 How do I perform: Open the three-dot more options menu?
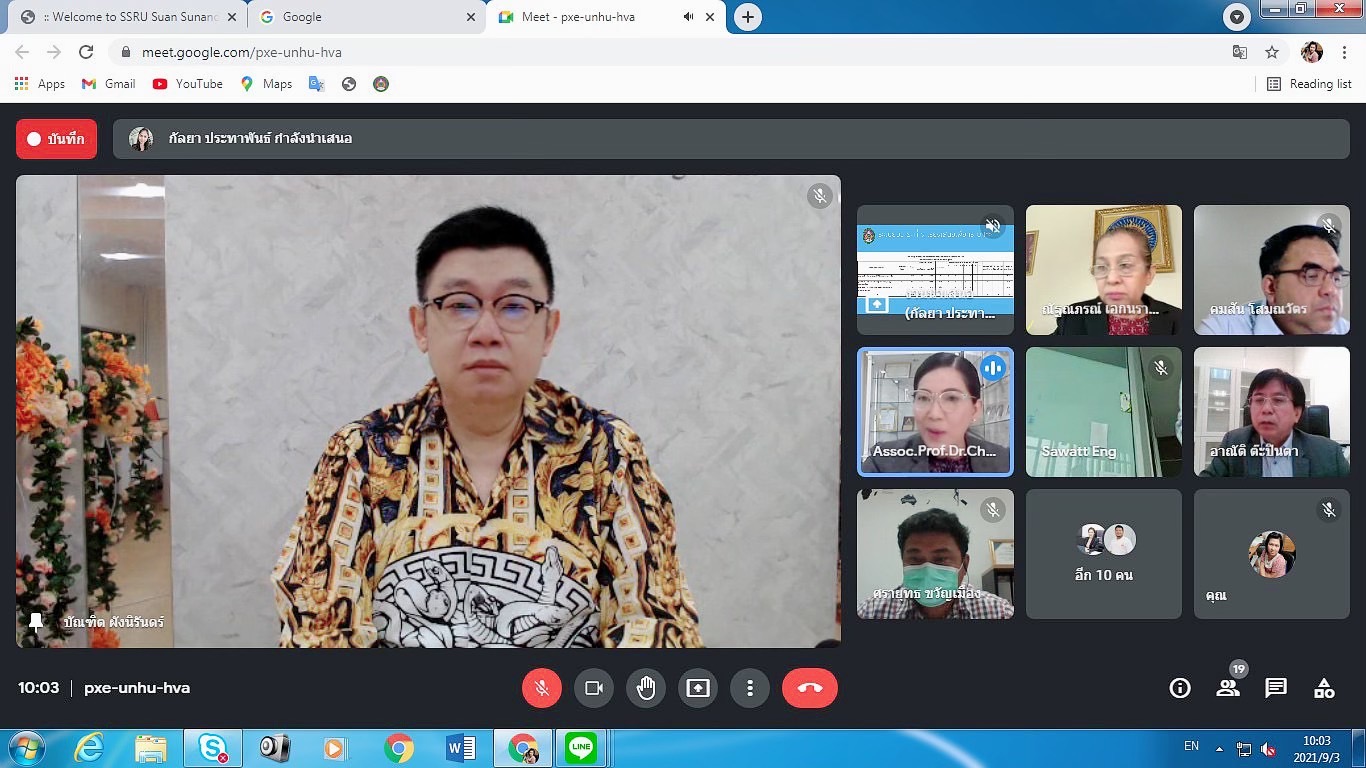point(749,688)
